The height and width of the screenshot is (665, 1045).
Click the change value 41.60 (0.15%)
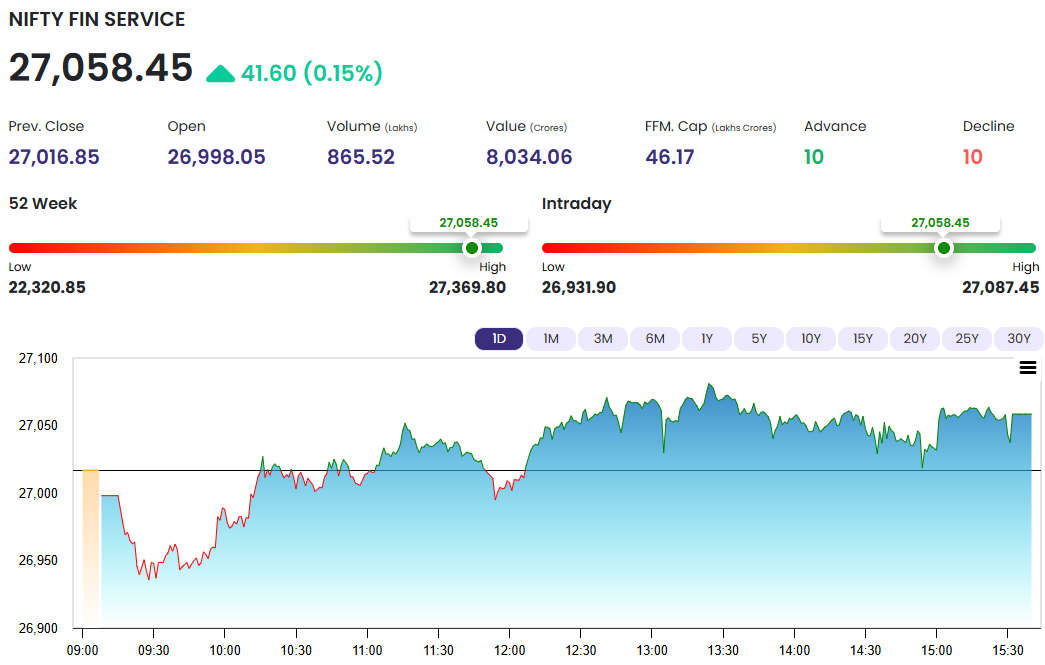tap(312, 73)
